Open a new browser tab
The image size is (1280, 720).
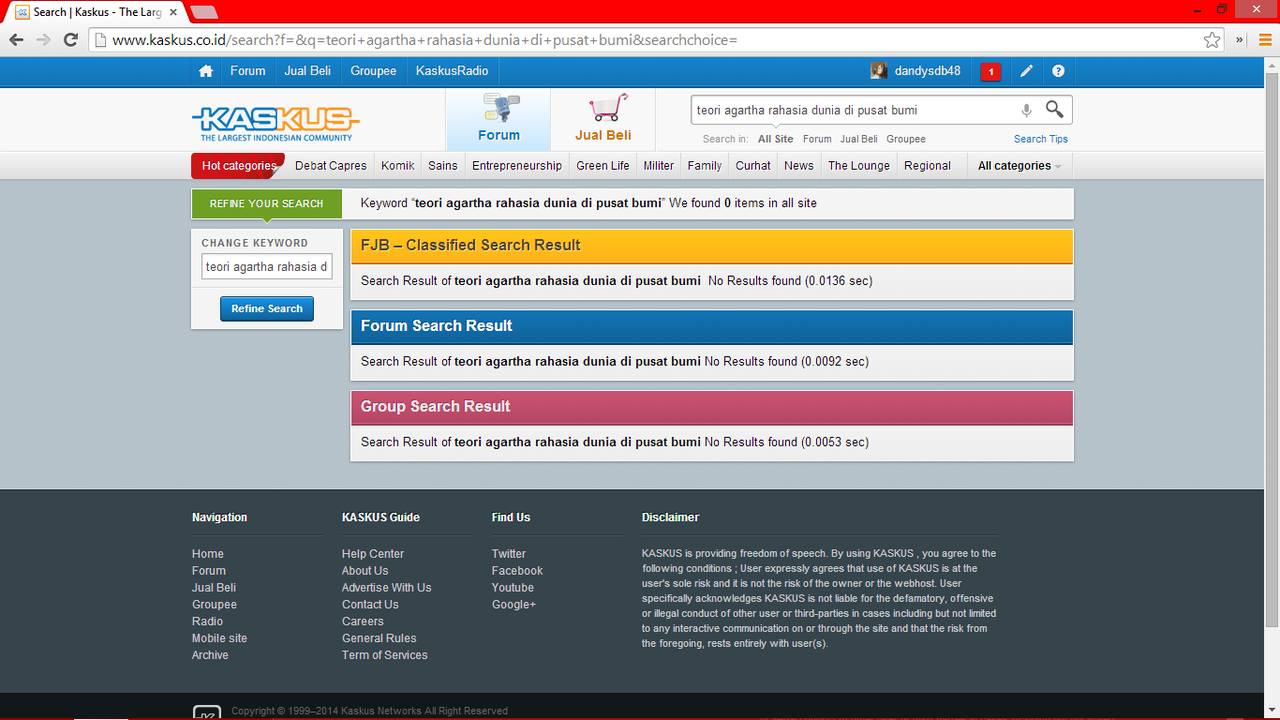[204, 12]
